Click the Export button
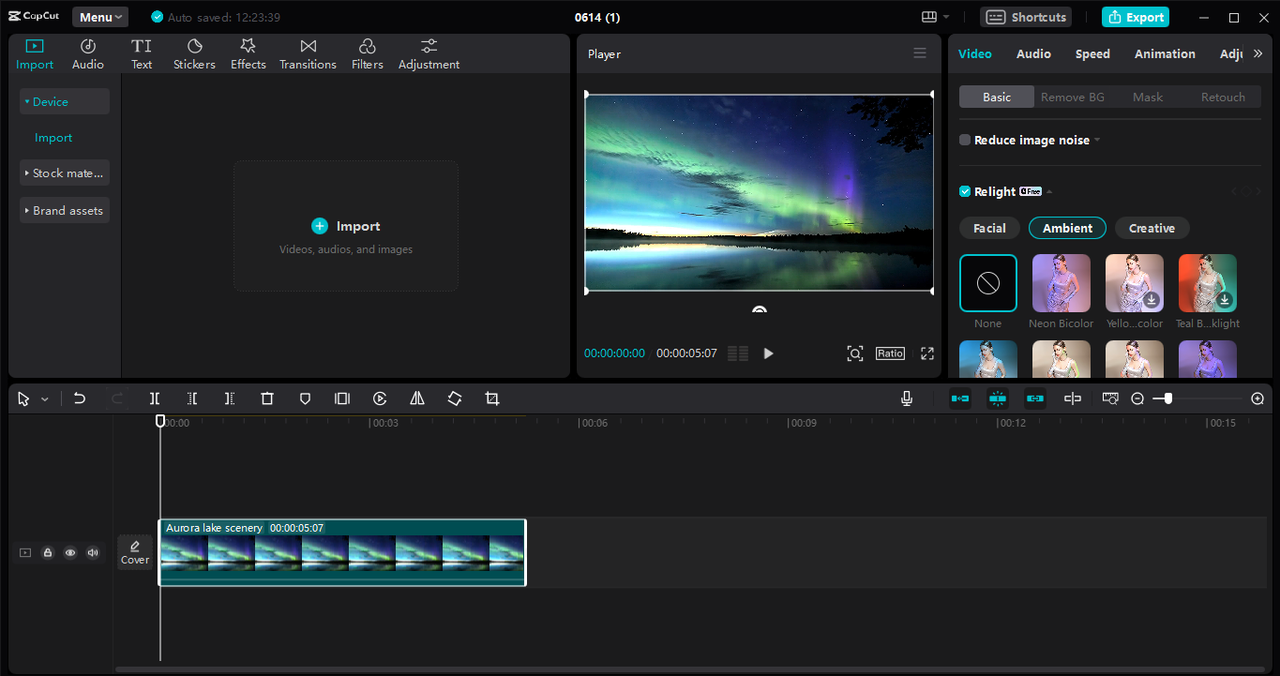Image resolution: width=1280 pixels, height=676 pixels. [1135, 17]
